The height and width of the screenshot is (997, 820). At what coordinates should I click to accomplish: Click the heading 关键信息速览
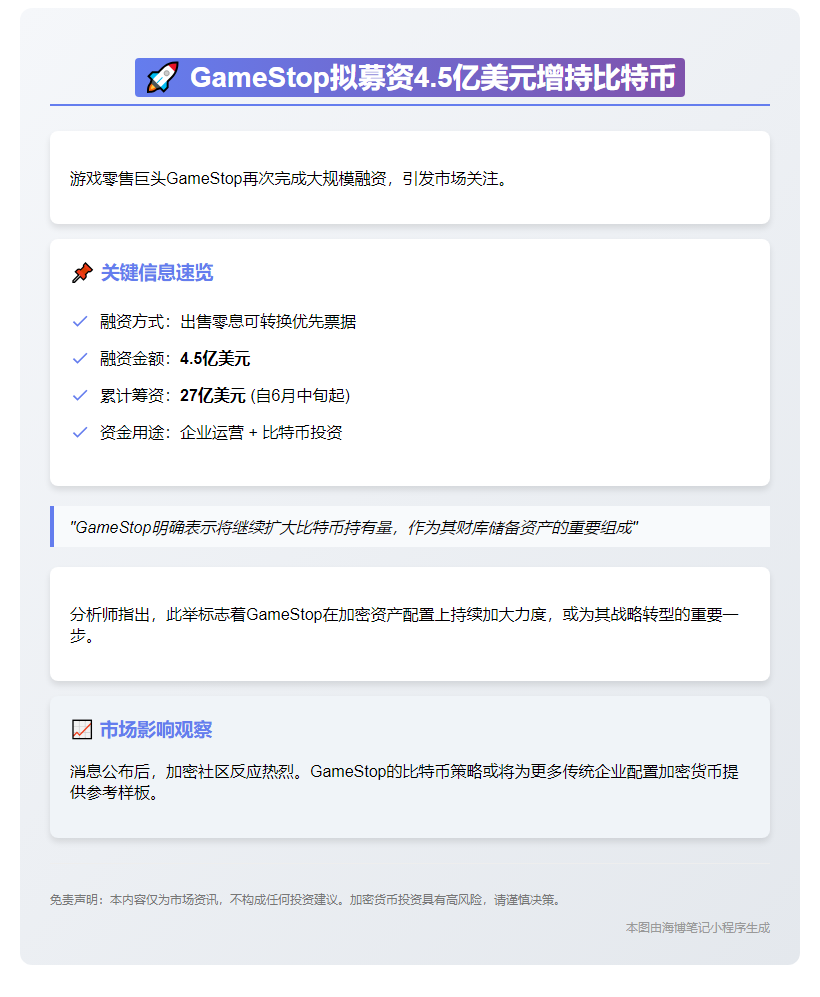coord(157,273)
